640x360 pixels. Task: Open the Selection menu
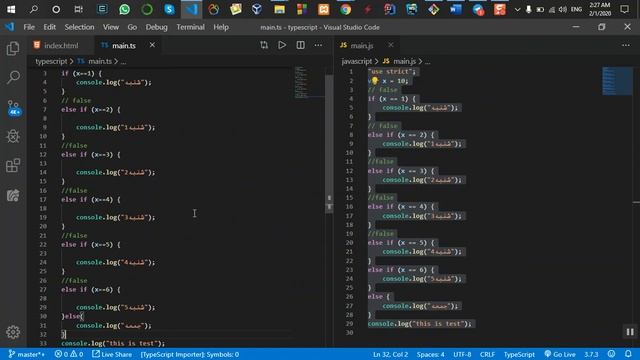click(x=79, y=27)
